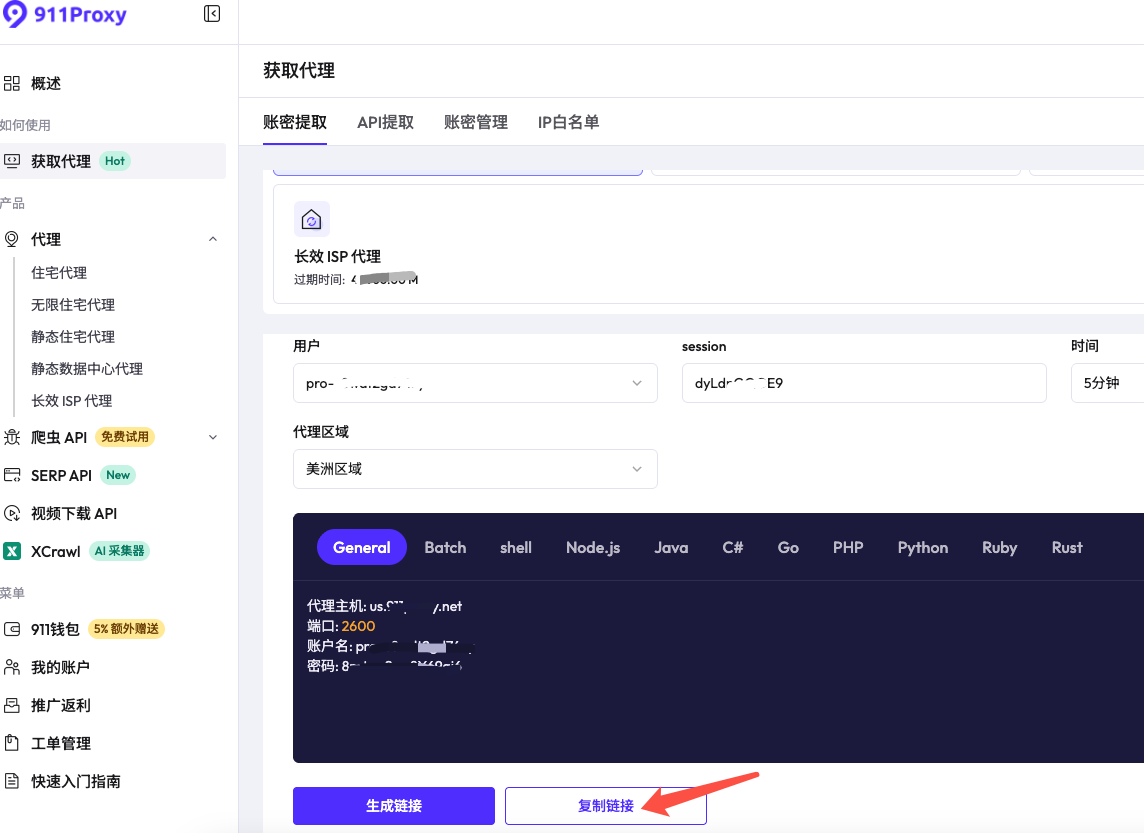Click the Hot badge beside 获取代理
Screen dimensions: 1144x833
tap(115, 161)
